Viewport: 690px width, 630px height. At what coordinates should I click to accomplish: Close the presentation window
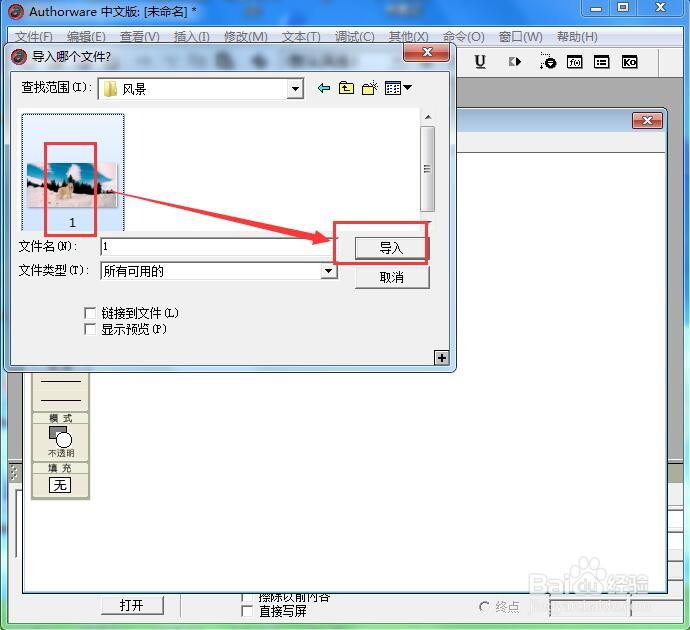[647, 120]
